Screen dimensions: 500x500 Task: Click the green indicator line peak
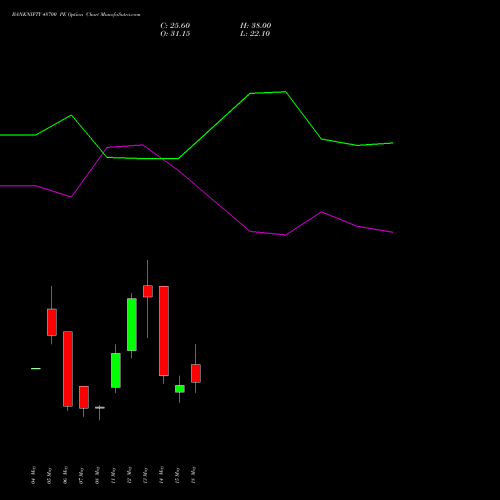pos(285,92)
